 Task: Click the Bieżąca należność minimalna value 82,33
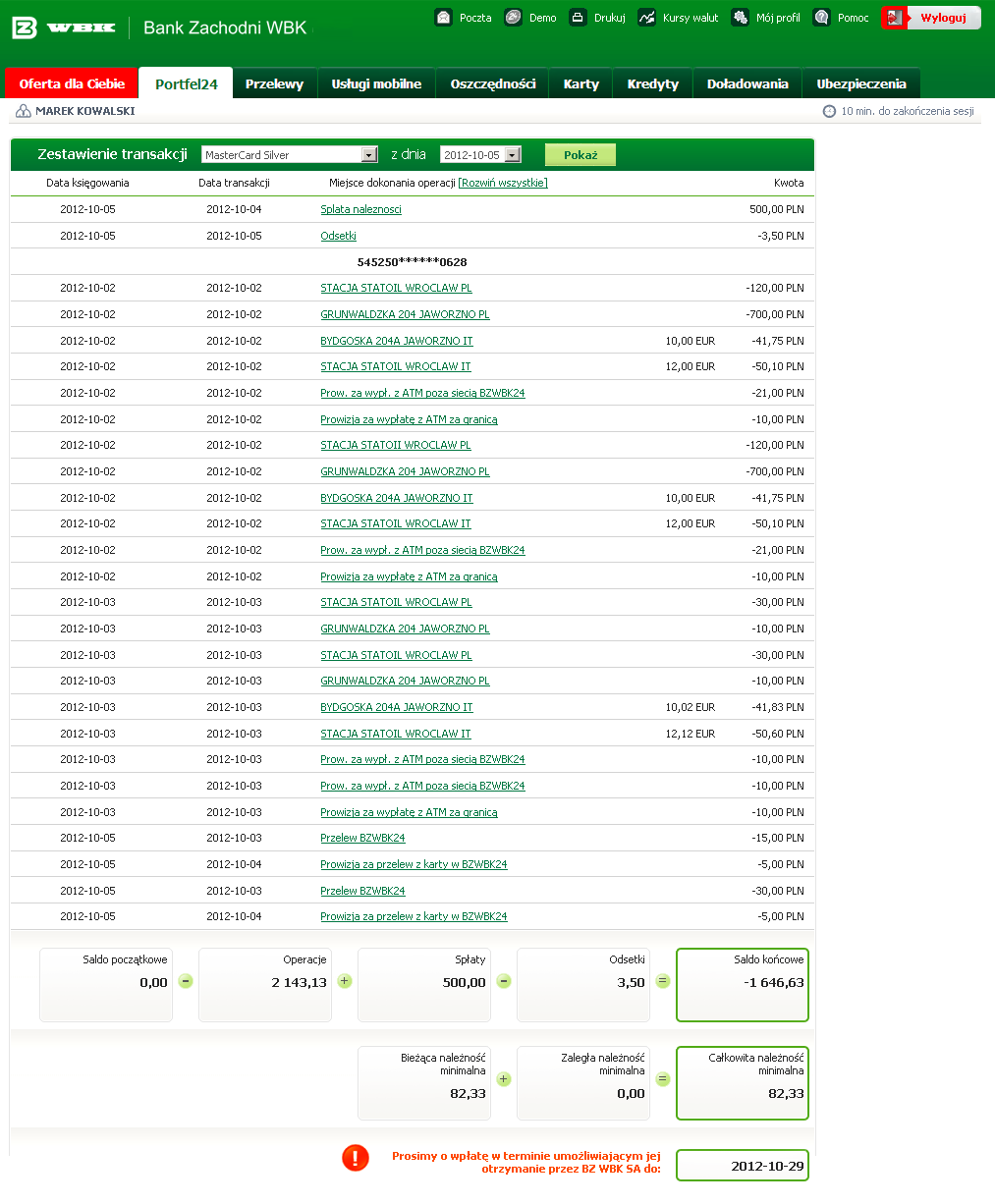(468, 1093)
